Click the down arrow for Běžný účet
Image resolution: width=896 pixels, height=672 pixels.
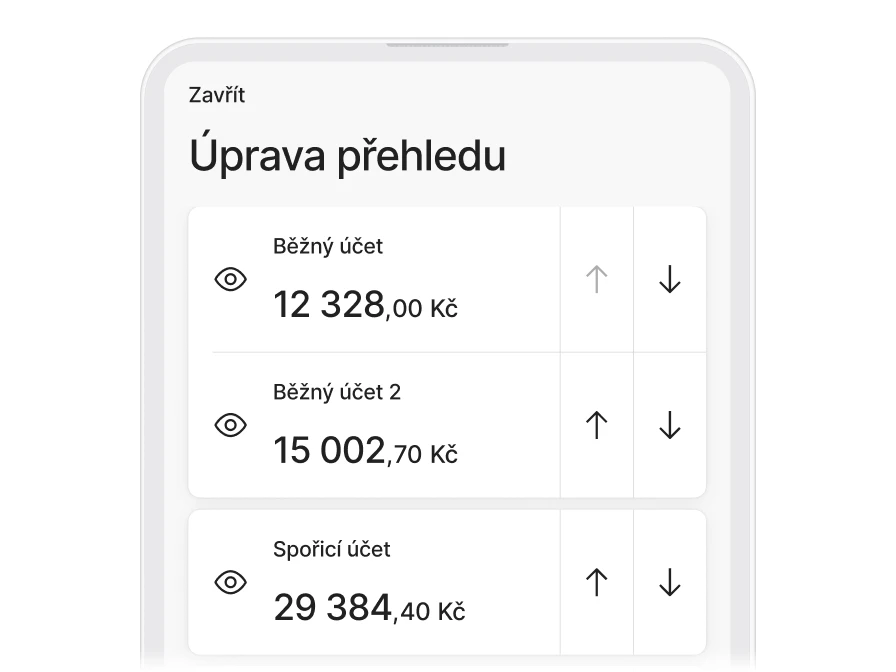point(669,279)
